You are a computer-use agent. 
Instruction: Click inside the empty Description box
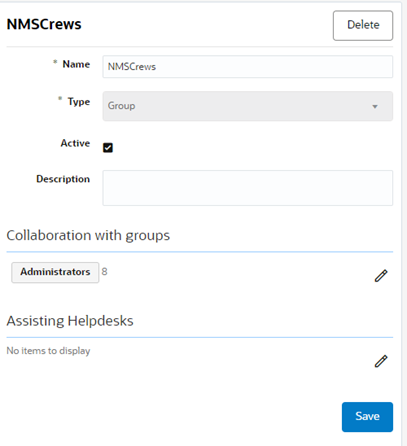(248, 188)
